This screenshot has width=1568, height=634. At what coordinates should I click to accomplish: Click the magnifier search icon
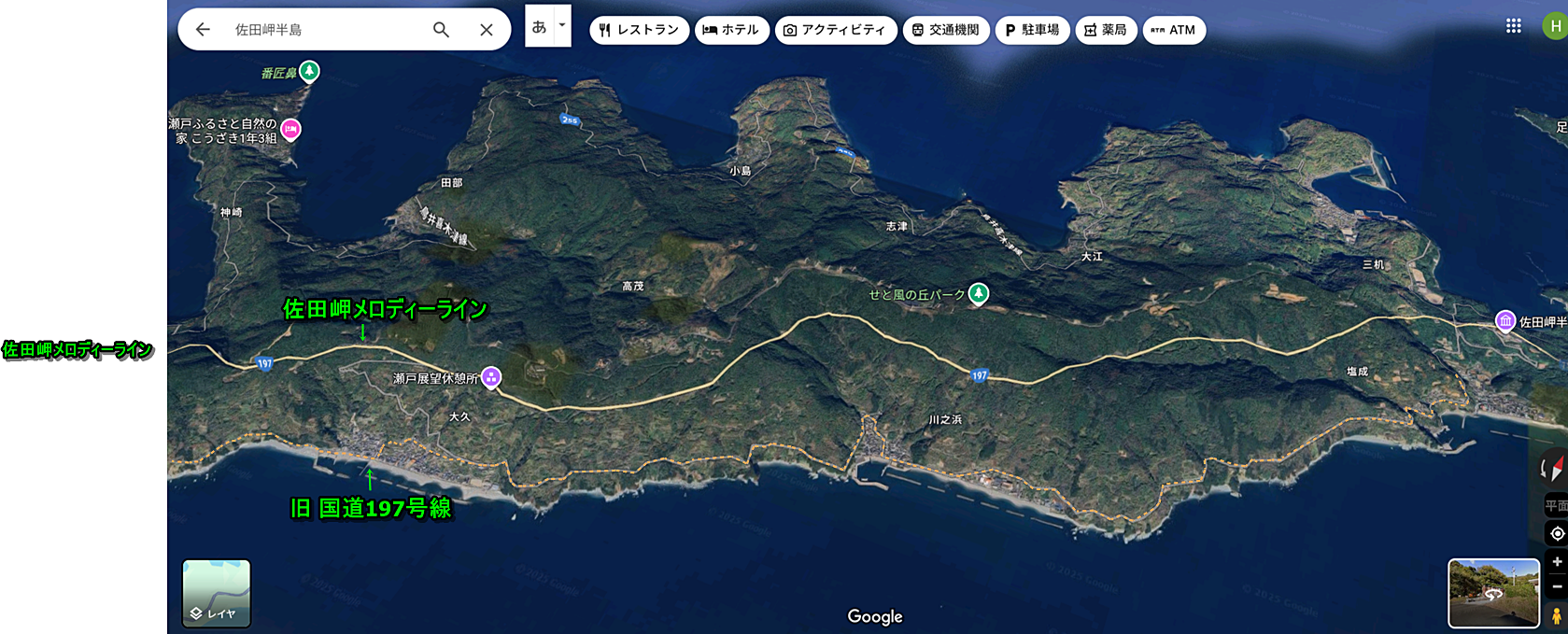(441, 30)
